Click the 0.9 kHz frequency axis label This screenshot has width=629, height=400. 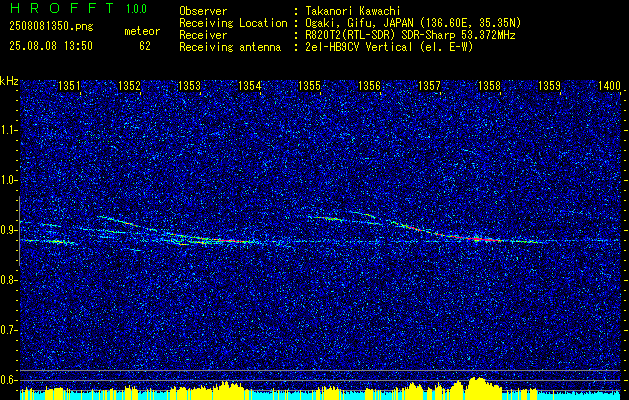point(9,230)
